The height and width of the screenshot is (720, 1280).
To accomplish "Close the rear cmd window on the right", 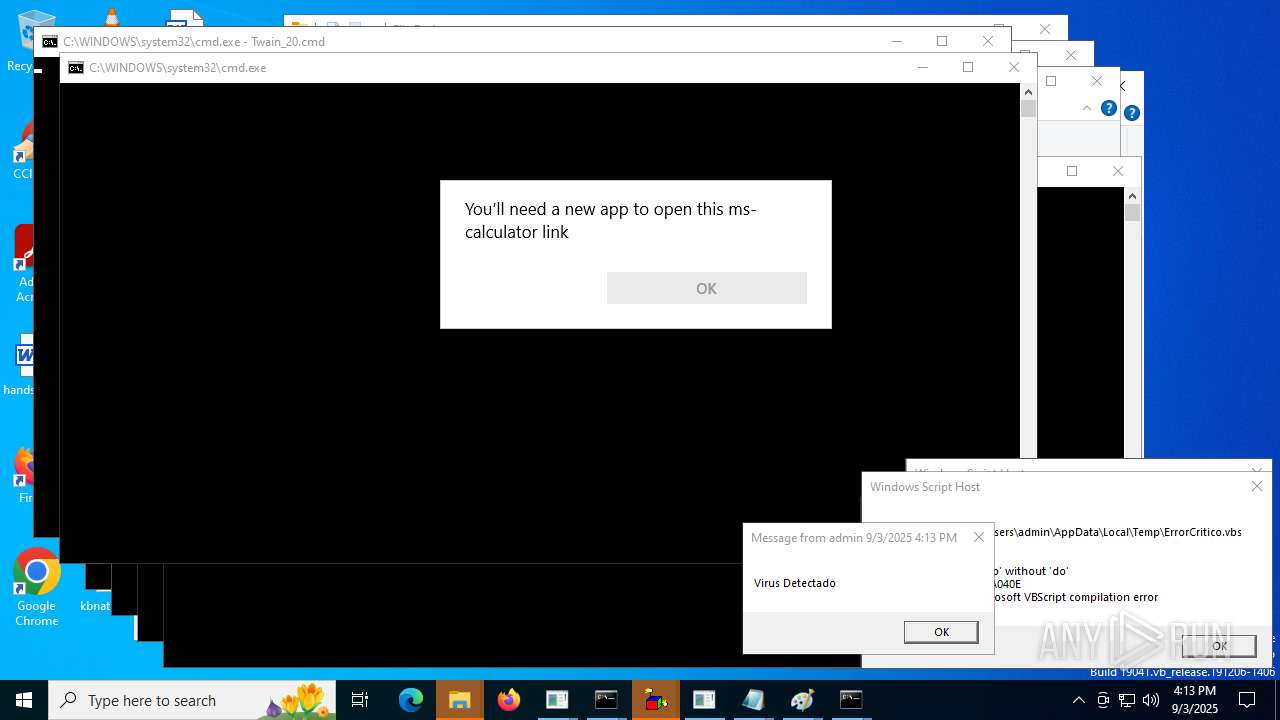I will point(1118,171).
